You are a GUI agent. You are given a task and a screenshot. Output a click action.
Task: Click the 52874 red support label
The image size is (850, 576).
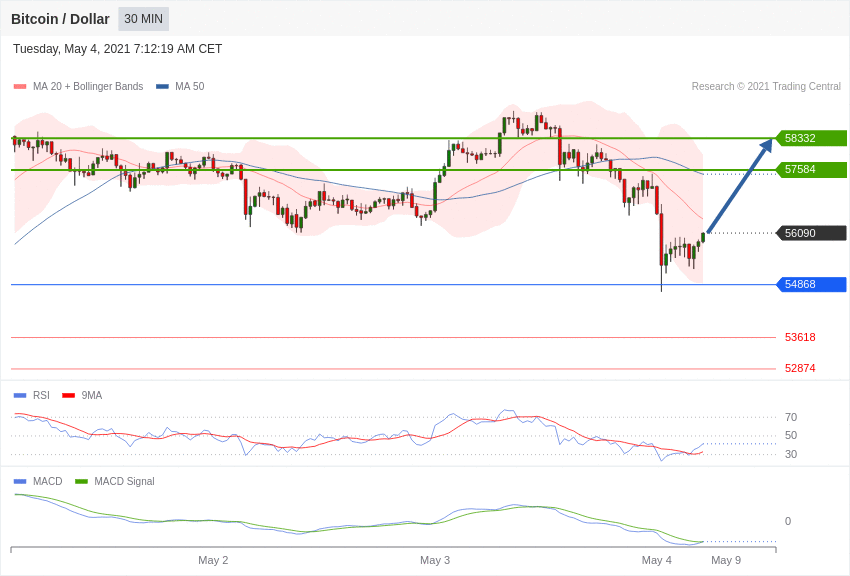[x=800, y=368]
